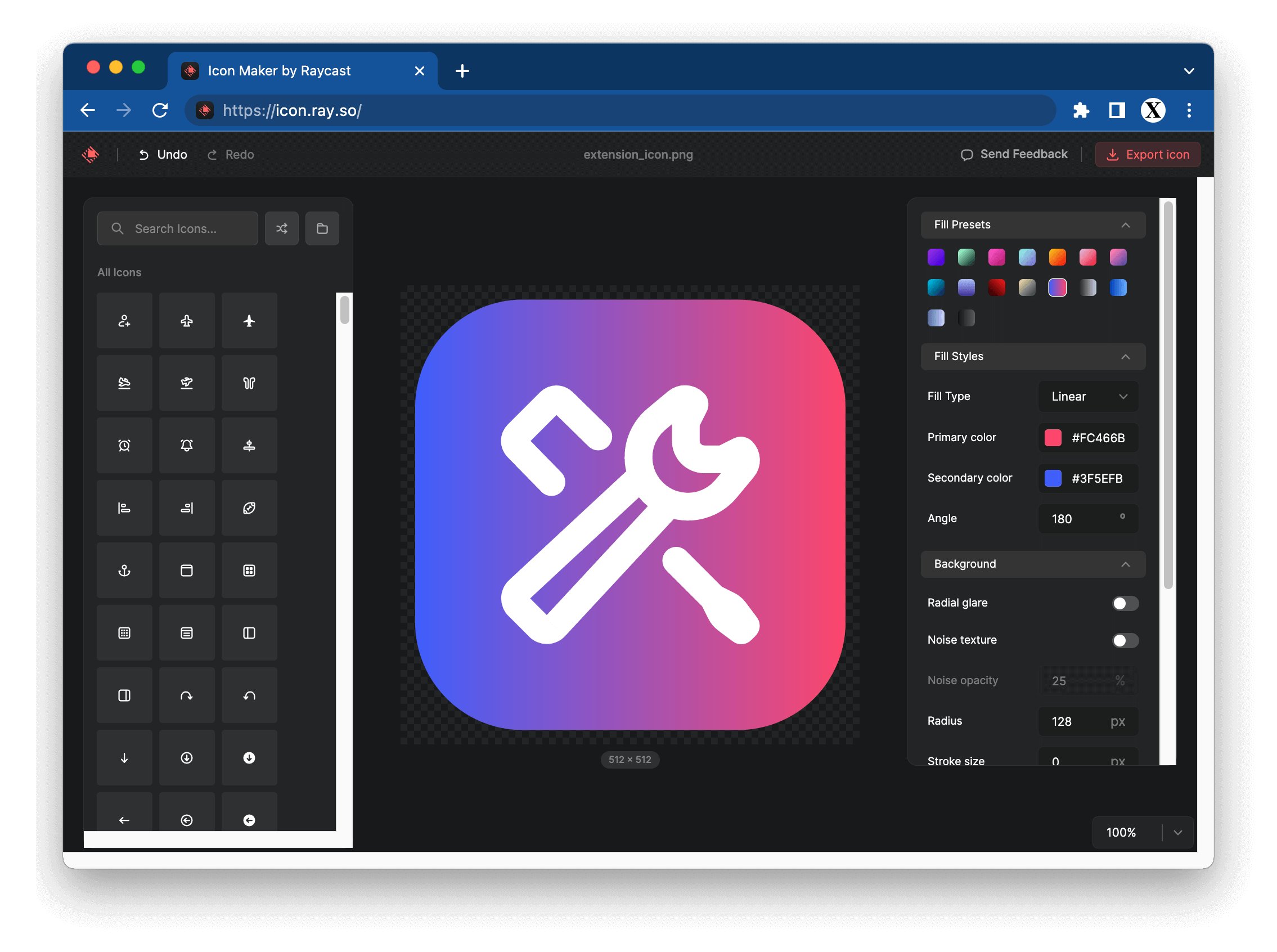Image resolution: width=1277 pixels, height=952 pixels.
Task: Click the clipboard/paste icon in sidebar toolbar
Action: click(322, 227)
